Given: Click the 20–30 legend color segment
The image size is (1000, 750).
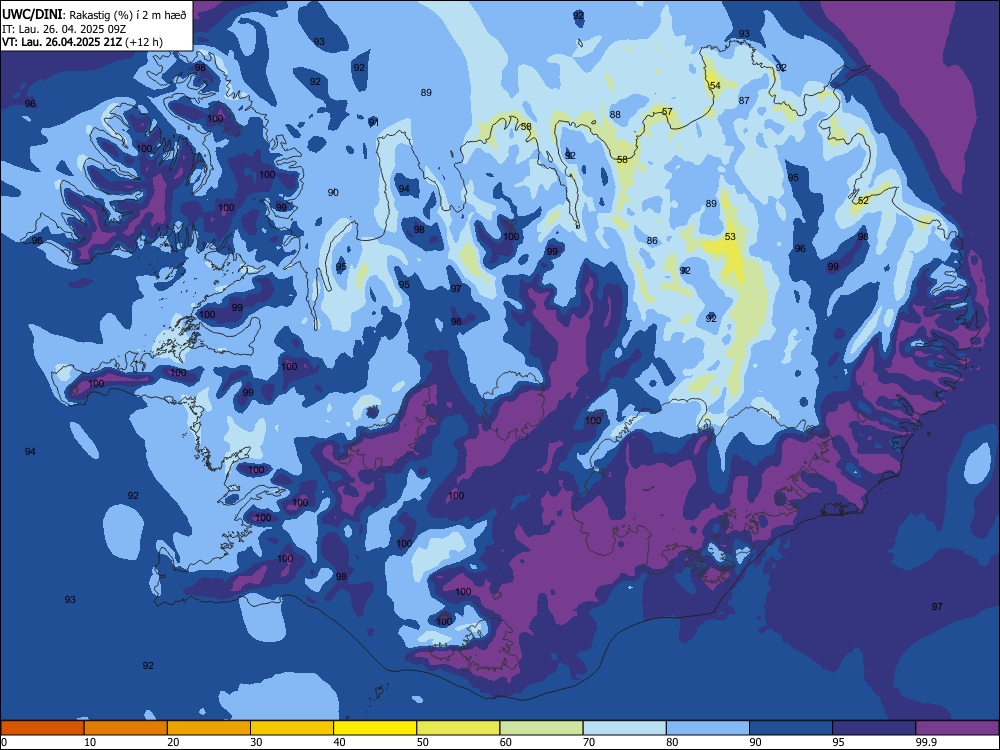Looking at the screenshot, I should click(x=209, y=728).
